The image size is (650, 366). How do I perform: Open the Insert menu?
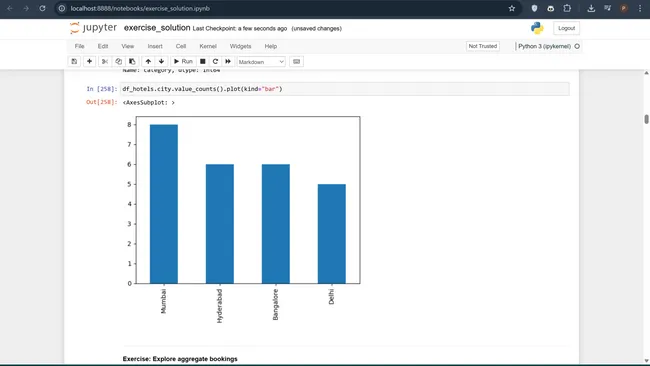(155, 46)
